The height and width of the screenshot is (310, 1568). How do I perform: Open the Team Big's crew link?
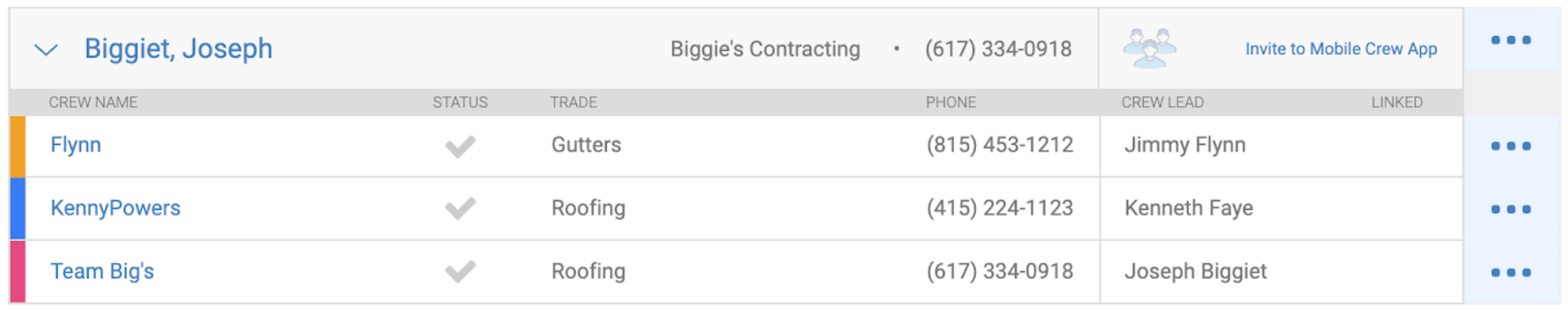pos(103,272)
